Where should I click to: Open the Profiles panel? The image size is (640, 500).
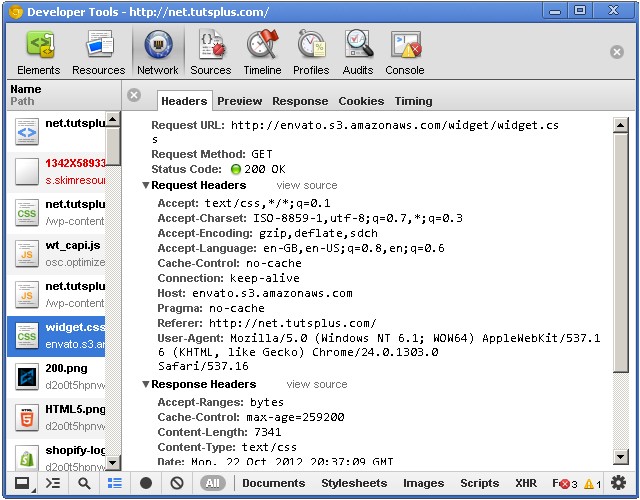[x=311, y=53]
